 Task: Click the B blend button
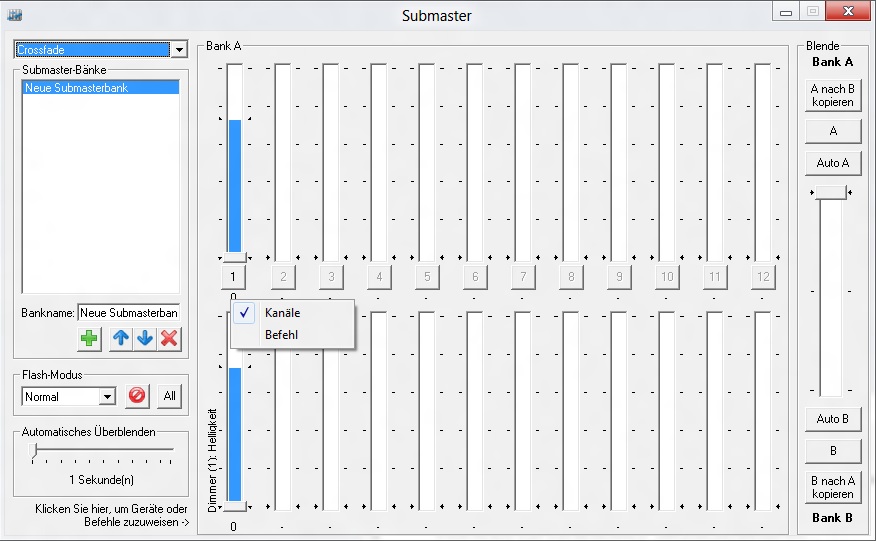(x=832, y=451)
